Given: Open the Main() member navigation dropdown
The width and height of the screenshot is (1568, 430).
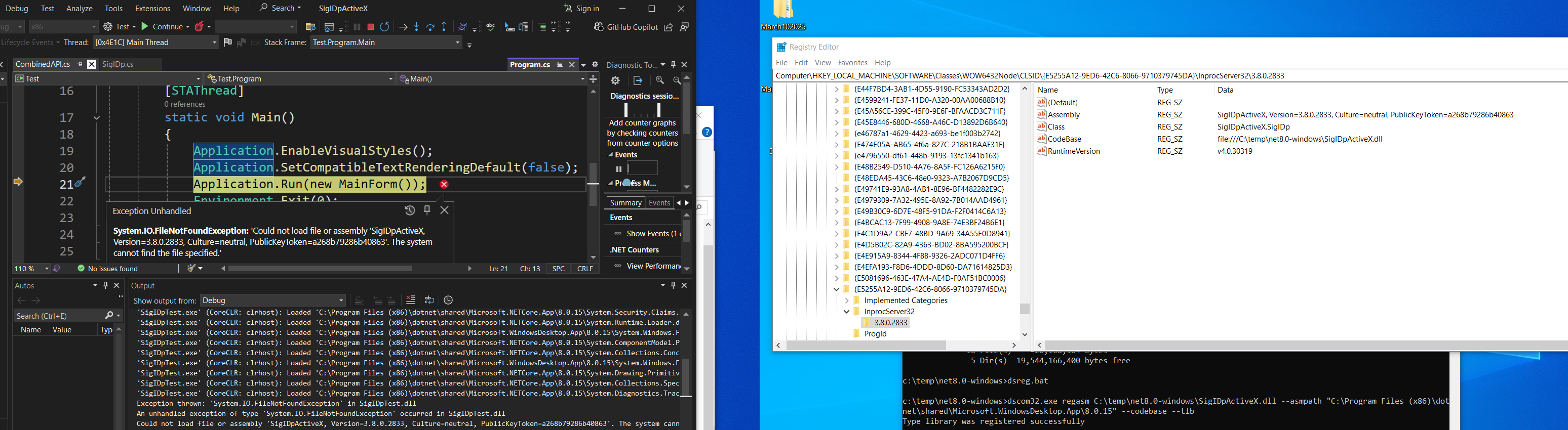Looking at the screenshot, I should click(492, 78).
